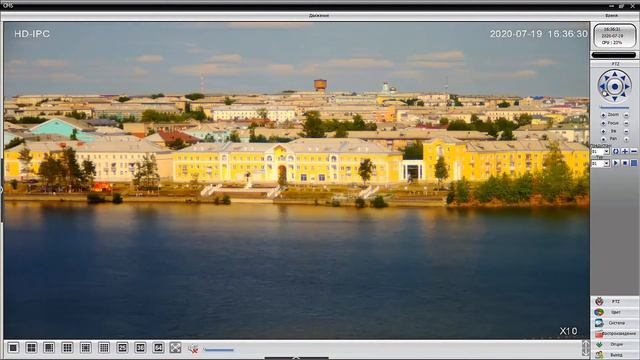Tilt camera down with PTZ down arrow

pyautogui.click(x=615, y=99)
